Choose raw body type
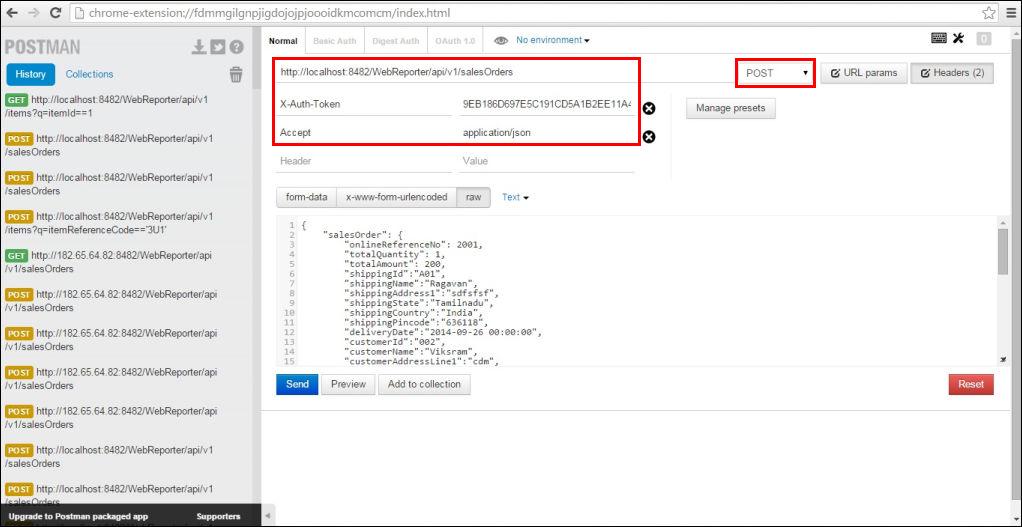Image resolution: width=1022 pixels, height=527 pixels. [474, 197]
